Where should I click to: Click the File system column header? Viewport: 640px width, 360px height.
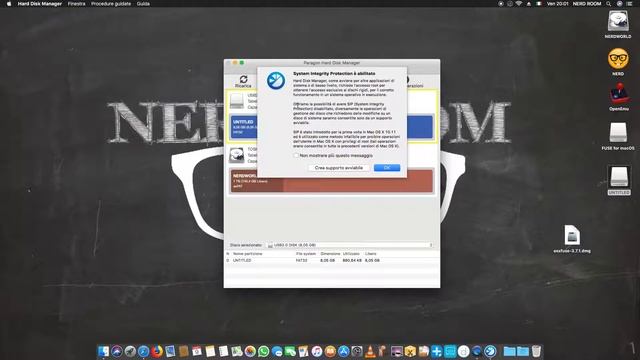click(x=306, y=254)
